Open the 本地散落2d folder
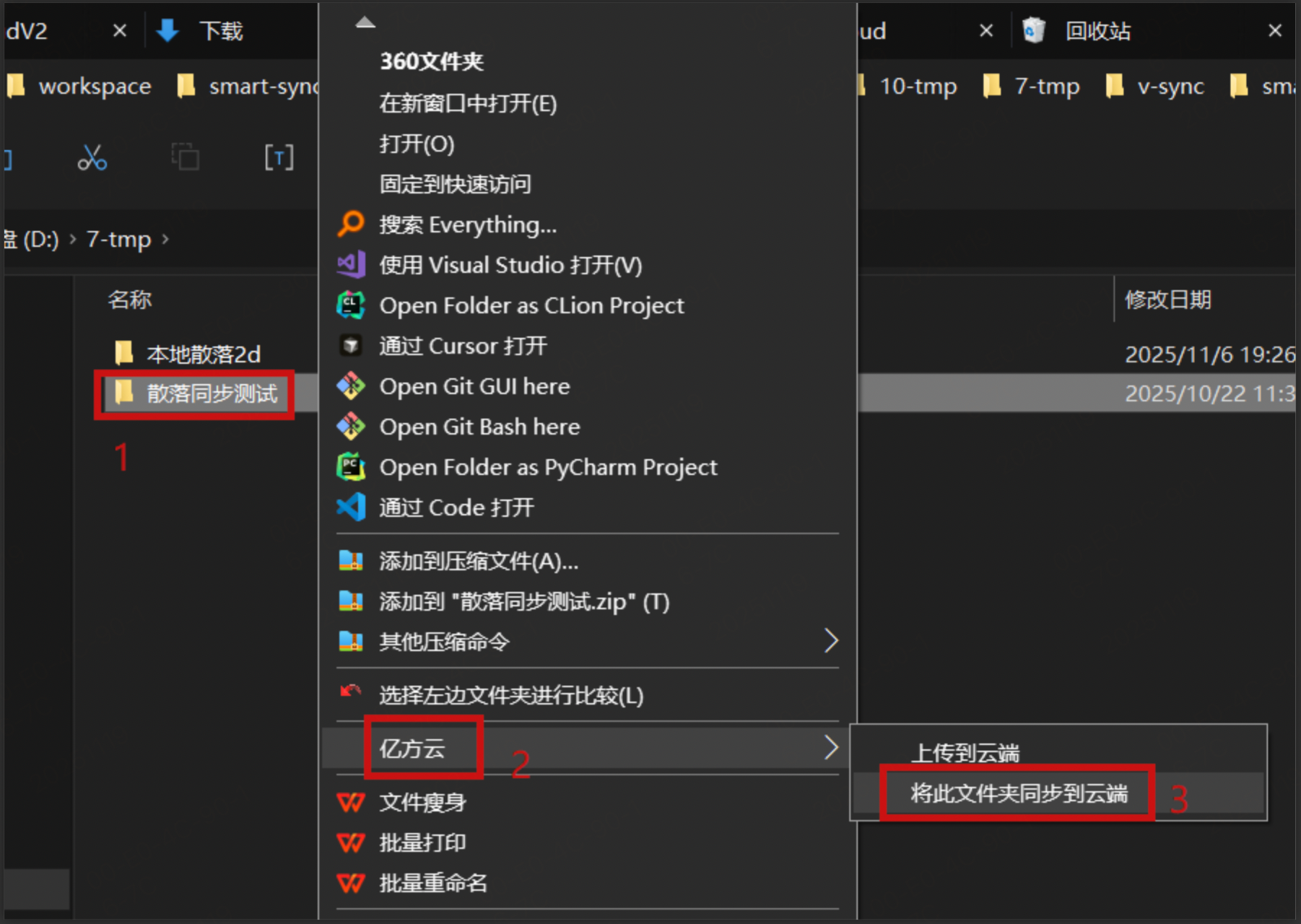The image size is (1301, 924). point(203,354)
